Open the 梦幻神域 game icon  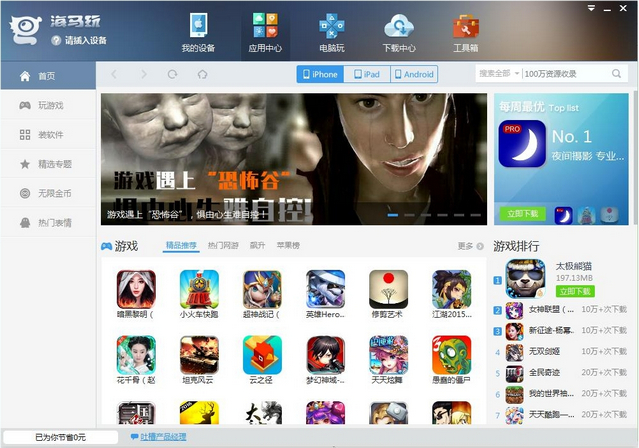325,355
